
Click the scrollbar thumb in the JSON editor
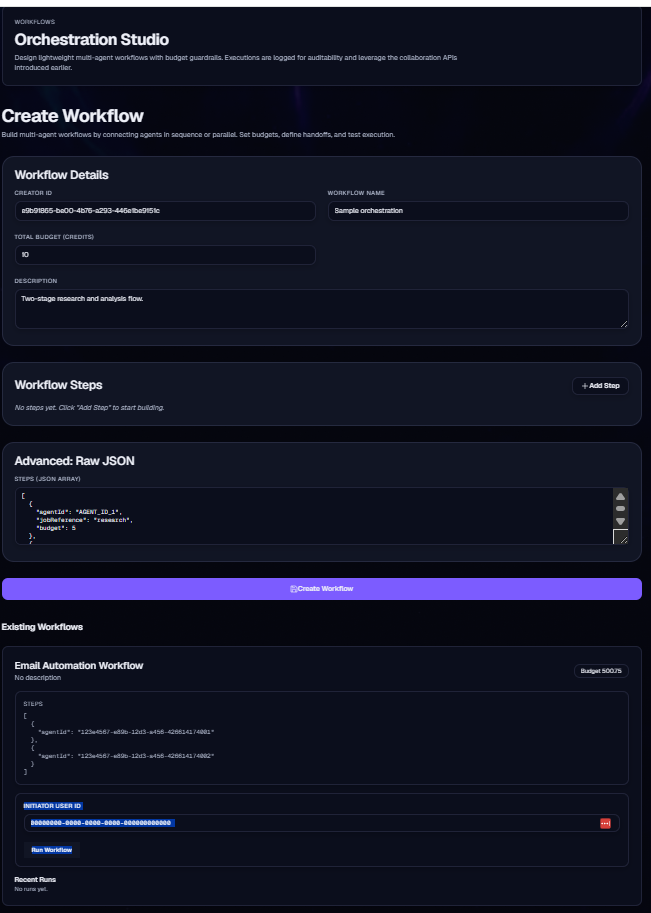click(620, 507)
